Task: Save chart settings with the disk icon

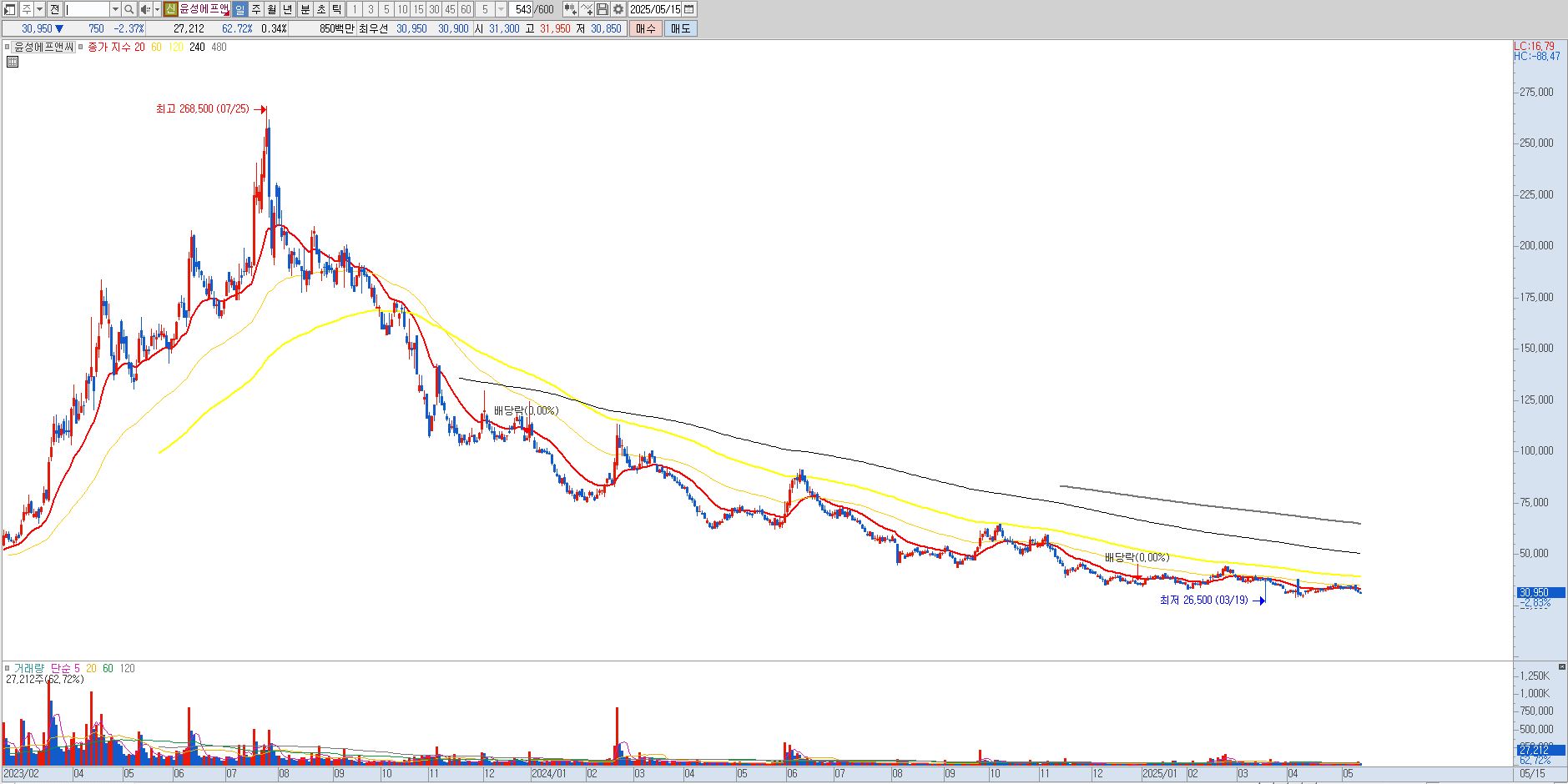Action: (x=602, y=9)
